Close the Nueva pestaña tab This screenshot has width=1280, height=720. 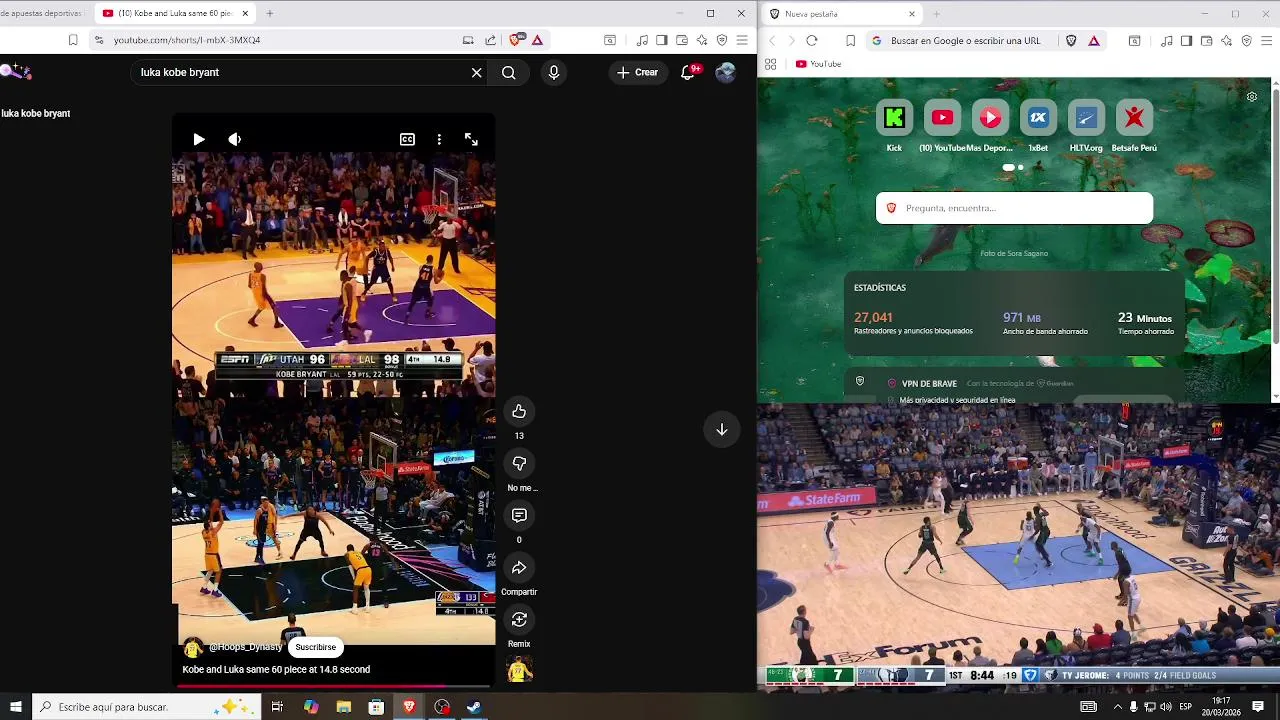[911, 14]
